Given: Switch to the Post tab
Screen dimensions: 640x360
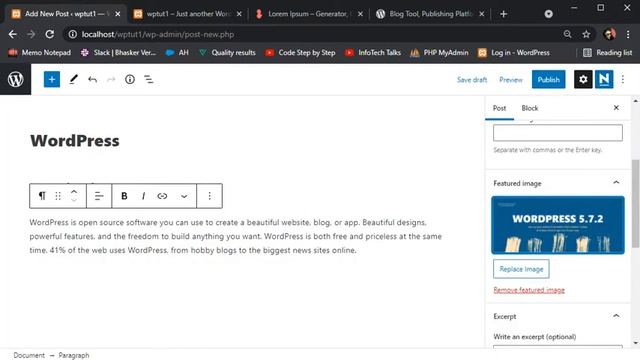Looking at the screenshot, I should [x=499, y=108].
